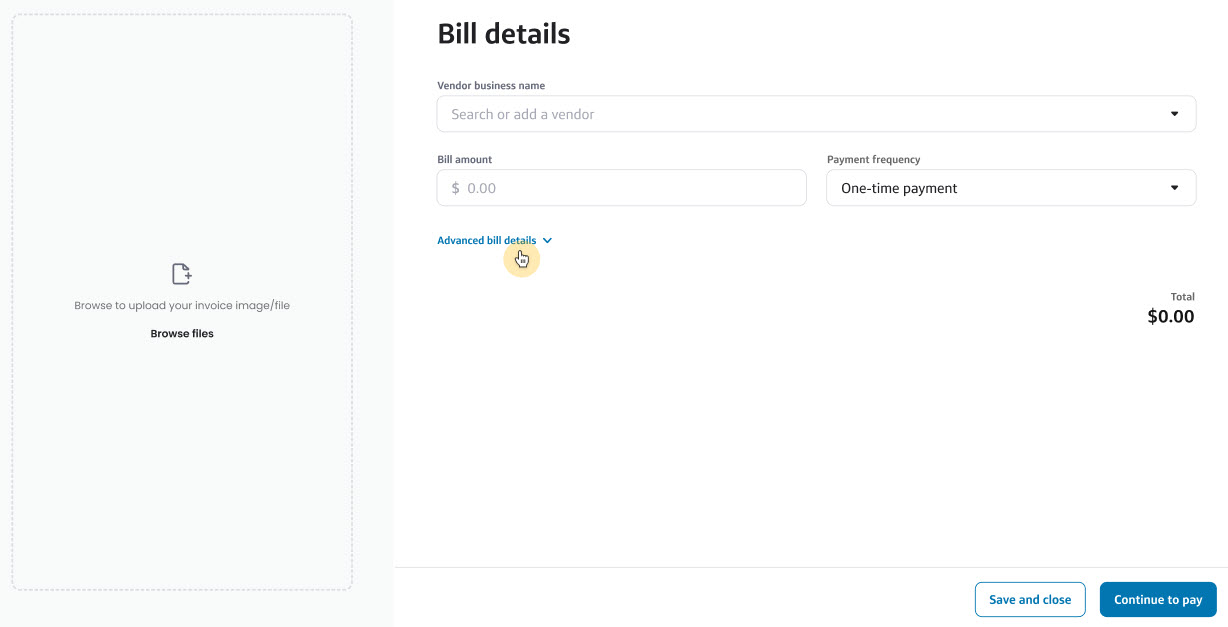
Task: Click the cursor highlight near Advanced bill details
Action: pos(521,258)
